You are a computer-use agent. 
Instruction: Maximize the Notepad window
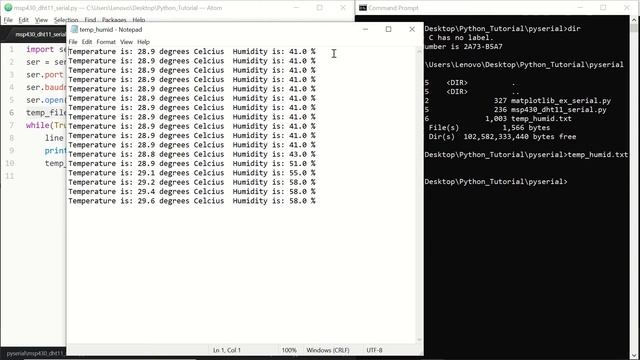coord(388,29)
